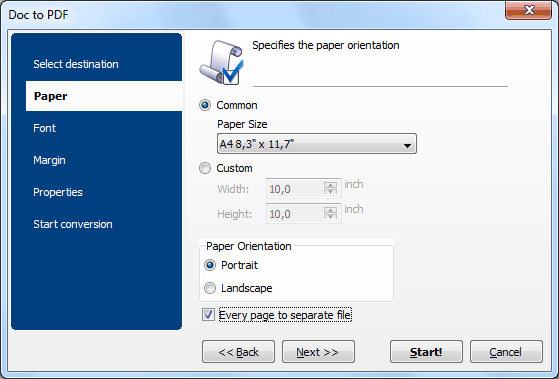Start the conversion with Start! button
This screenshot has width=559, height=379.
pyautogui.click(x=426, y=352)
